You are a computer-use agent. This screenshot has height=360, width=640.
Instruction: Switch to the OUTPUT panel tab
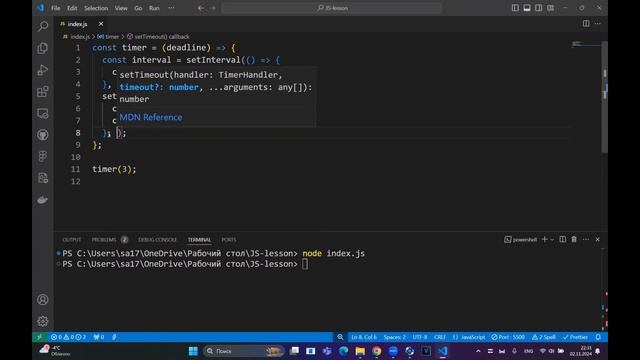click(x=71, y=240)
